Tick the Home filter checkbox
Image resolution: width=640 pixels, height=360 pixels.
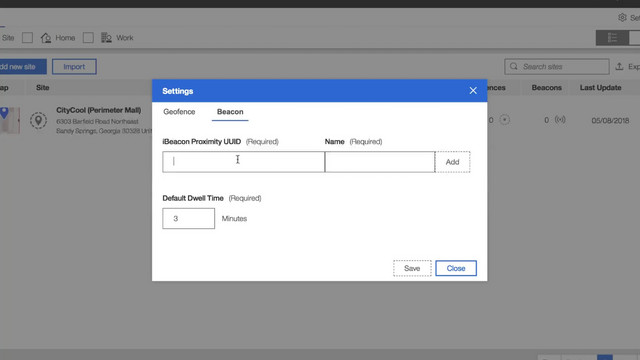point(27,38)
